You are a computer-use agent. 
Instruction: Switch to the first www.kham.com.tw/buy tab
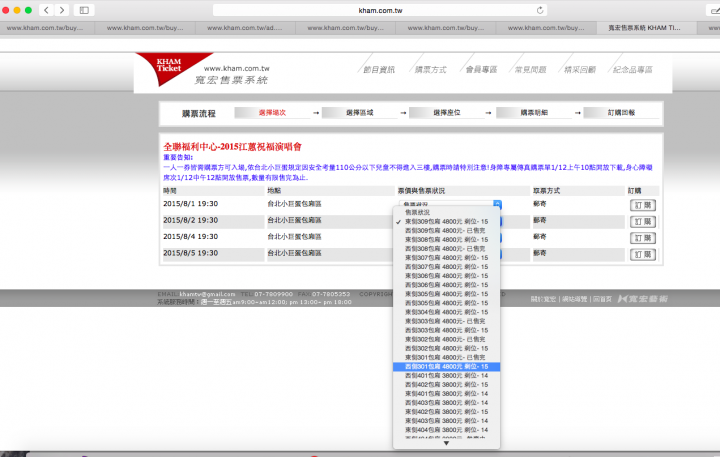pos(45,28)
